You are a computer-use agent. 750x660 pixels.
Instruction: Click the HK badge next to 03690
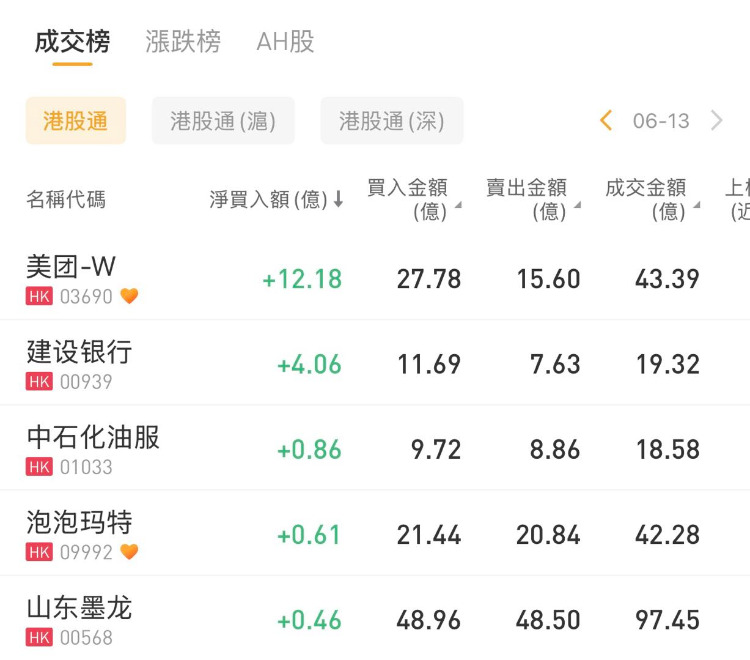(x=39, y=297)
